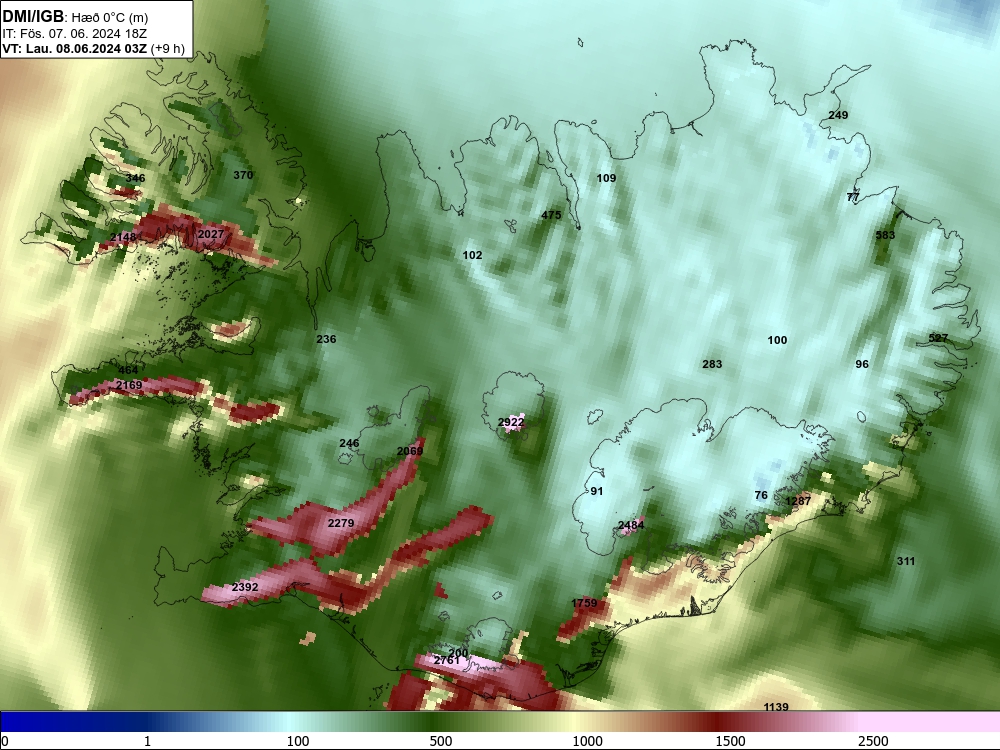
Task: Click the map value 583
Action: point(885,235)
